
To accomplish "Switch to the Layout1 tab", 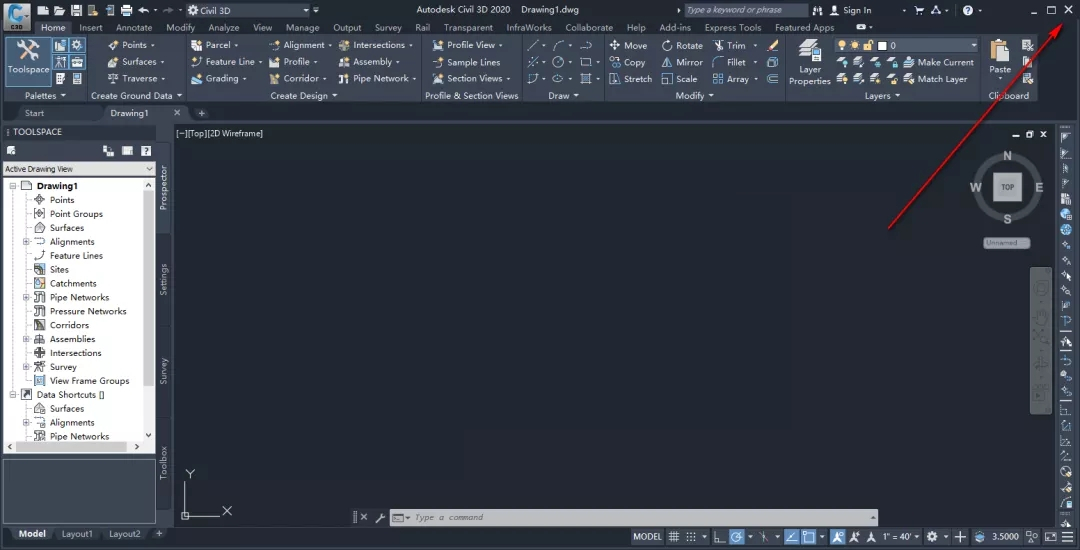I will pos(77,534).
